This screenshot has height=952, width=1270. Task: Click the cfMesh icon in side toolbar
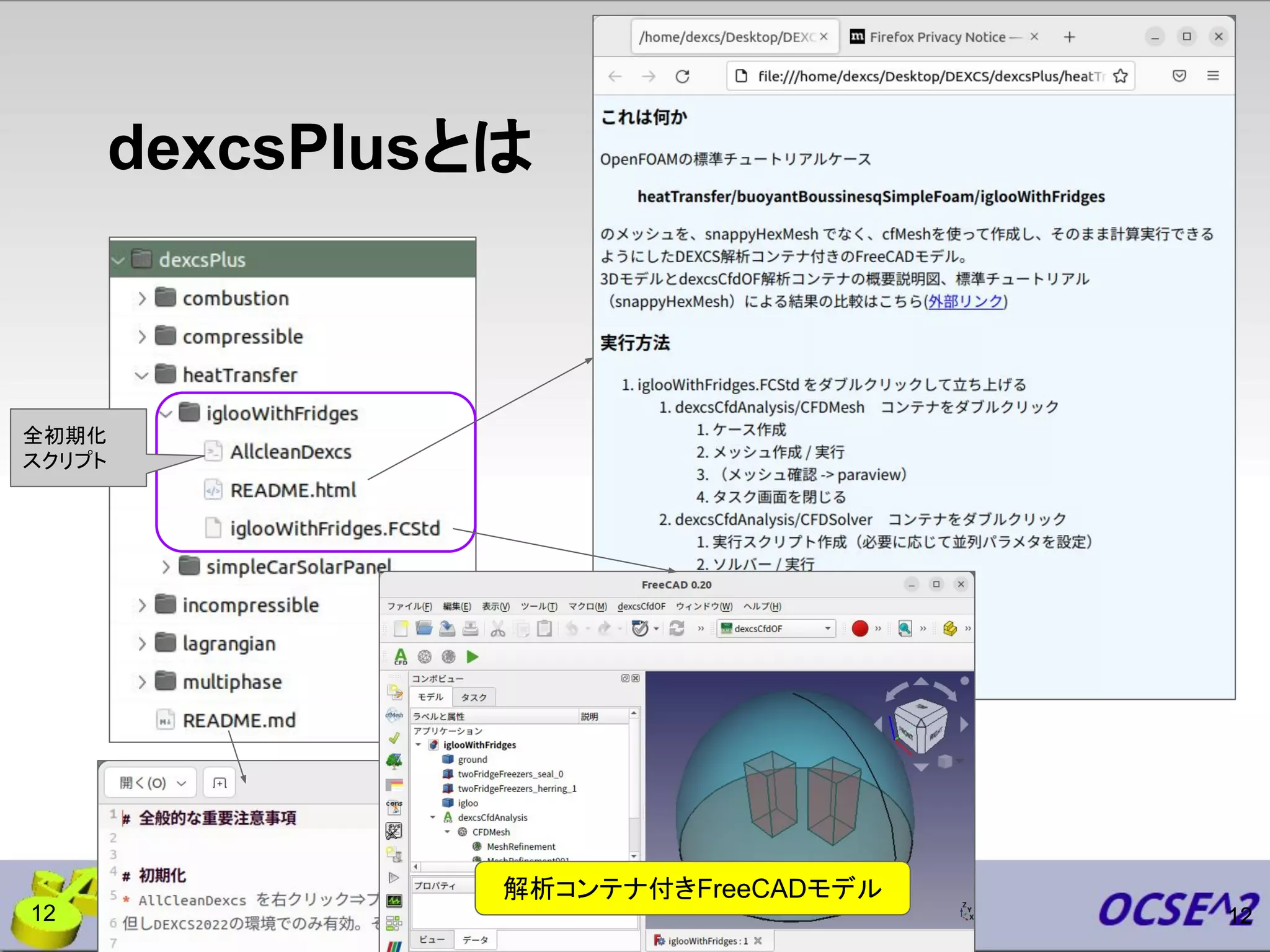click(394, 715)
